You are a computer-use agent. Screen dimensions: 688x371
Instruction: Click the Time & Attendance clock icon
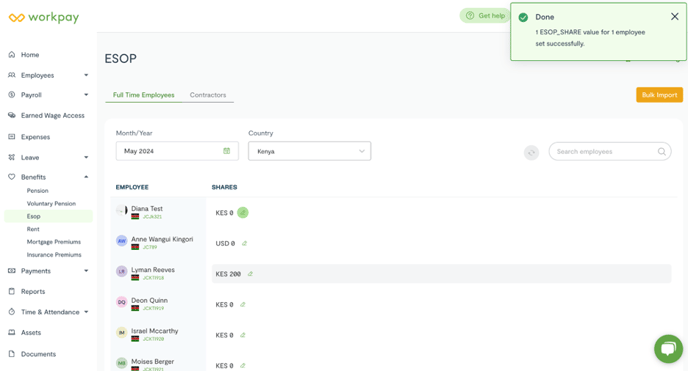point(12,312)
